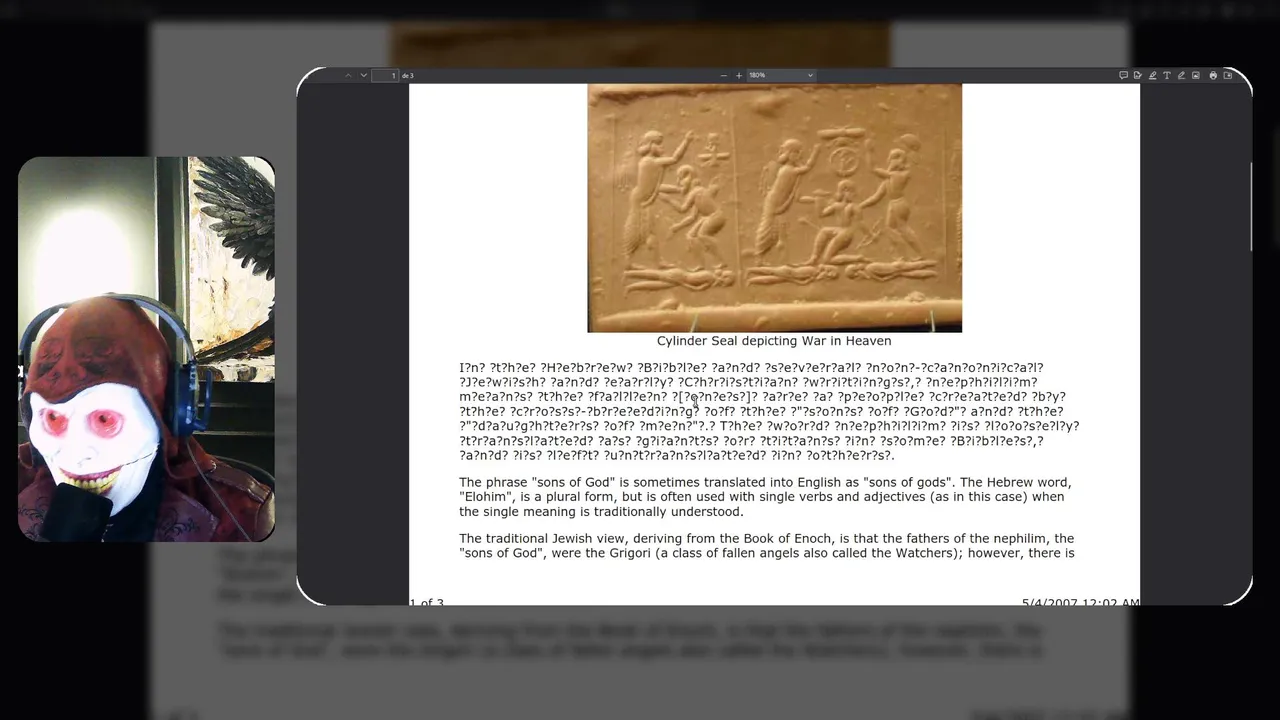Click the paragraph starting "The traditional Jewish view"
Image resolution: width=1280 pixels, height=720 pixels.
point(767,545)
